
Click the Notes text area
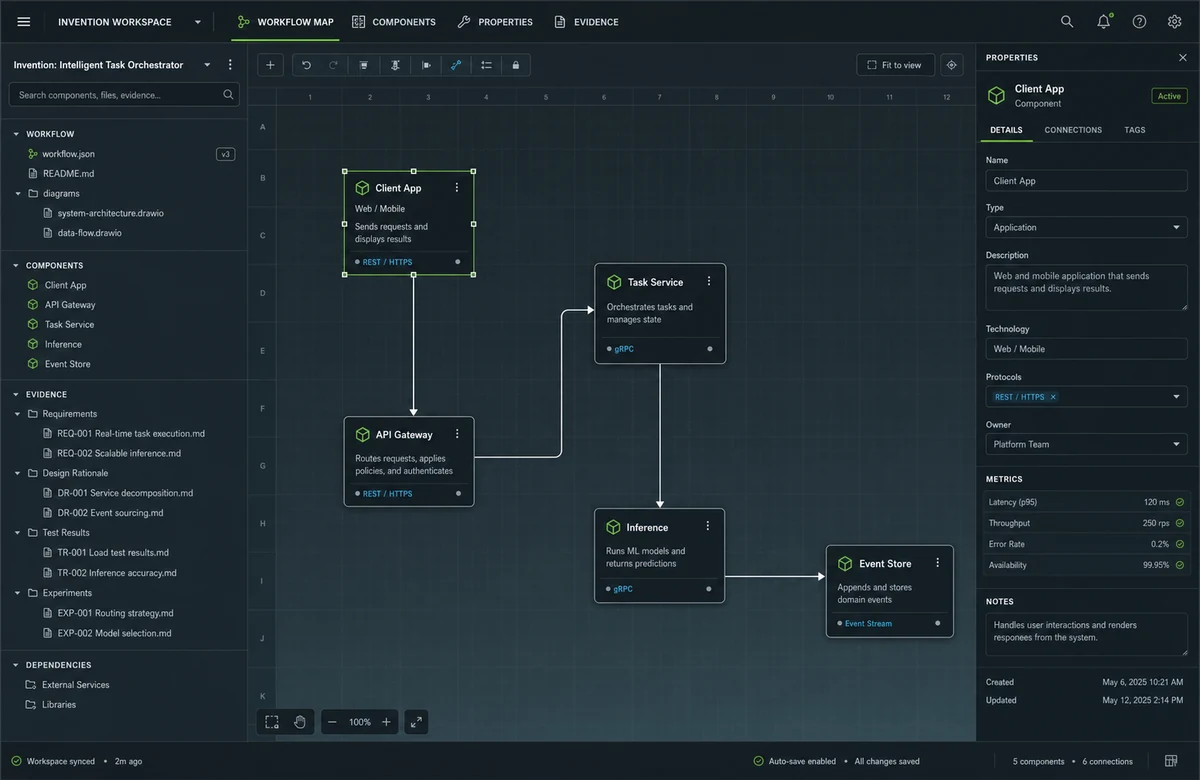1086,634
